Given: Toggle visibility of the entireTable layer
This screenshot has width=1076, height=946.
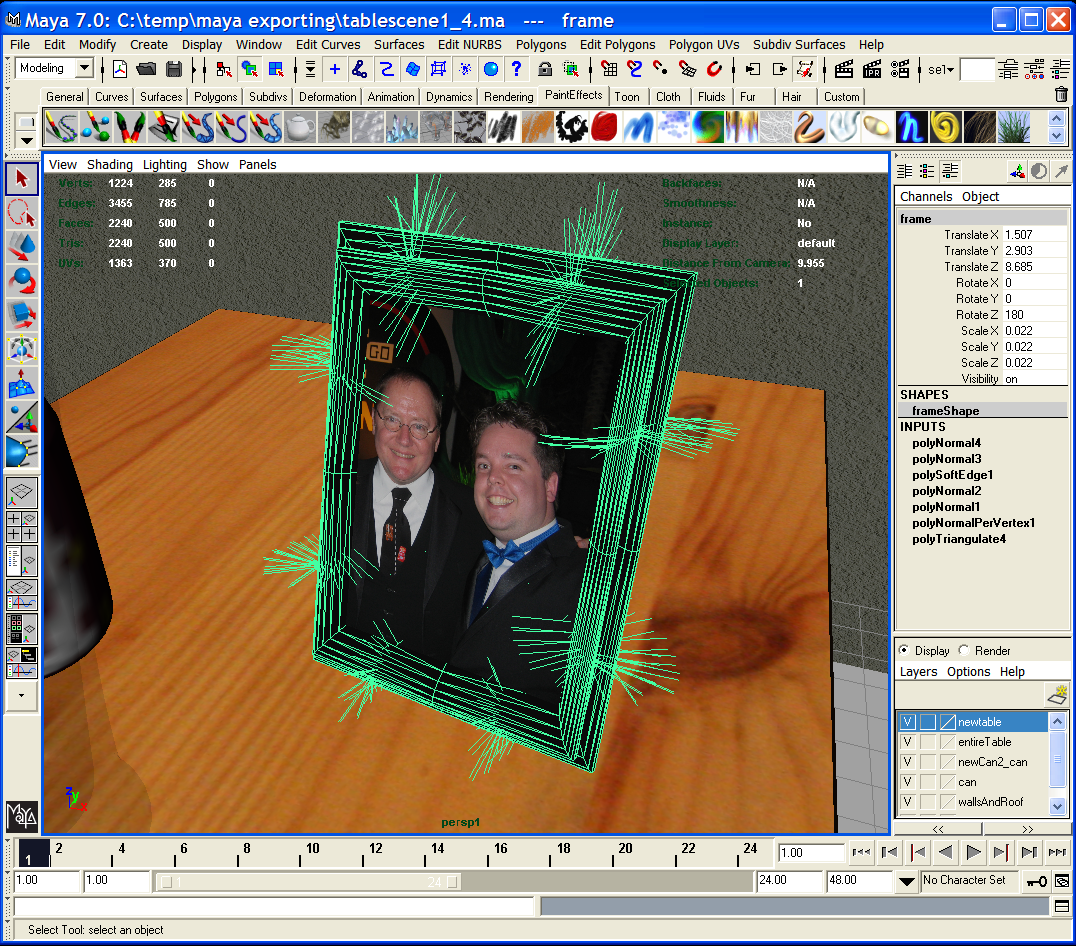Looking at the screenshot, I should [x=908, y=742].
